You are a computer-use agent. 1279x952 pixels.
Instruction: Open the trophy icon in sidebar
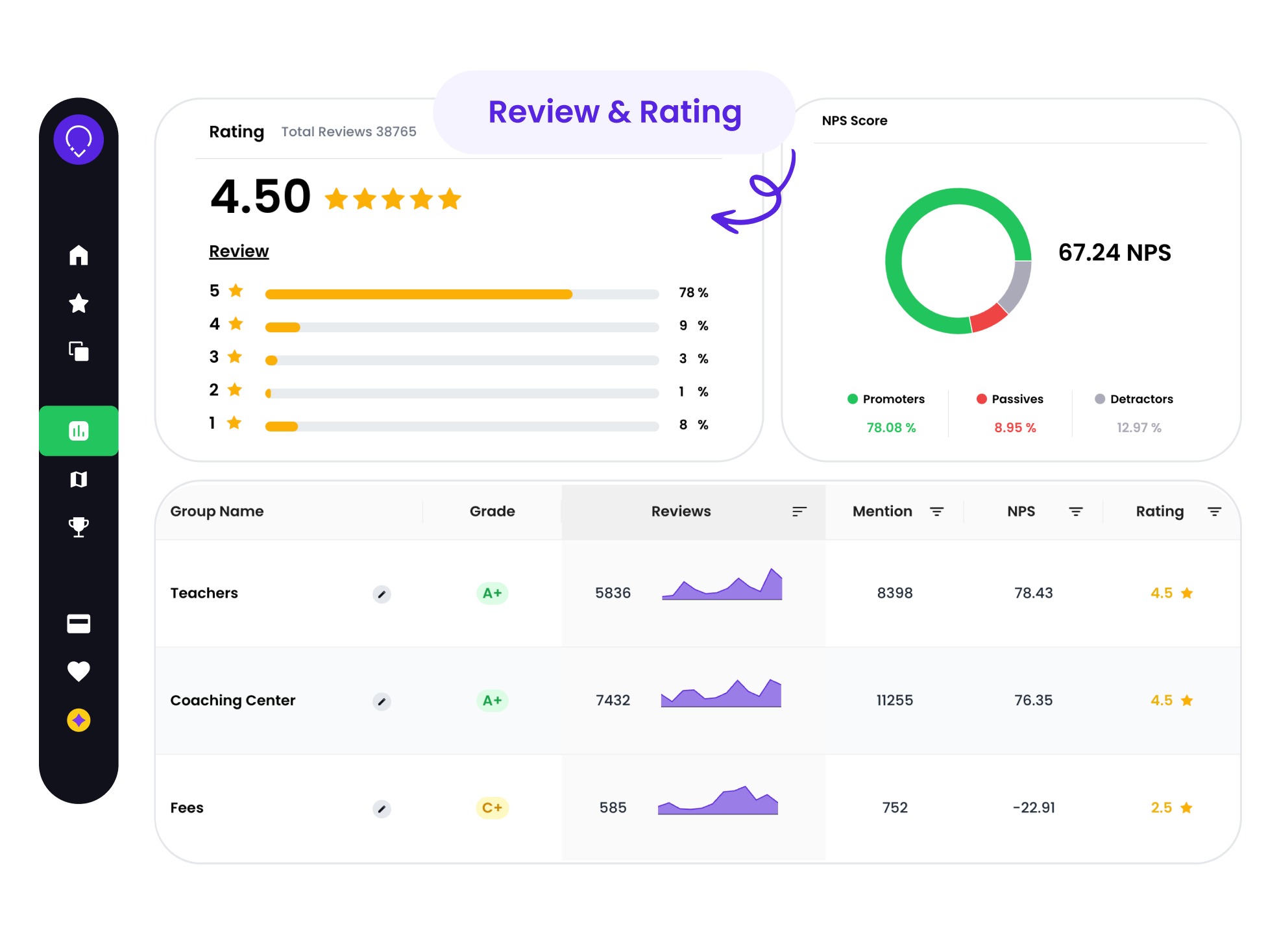pos(79,527)
